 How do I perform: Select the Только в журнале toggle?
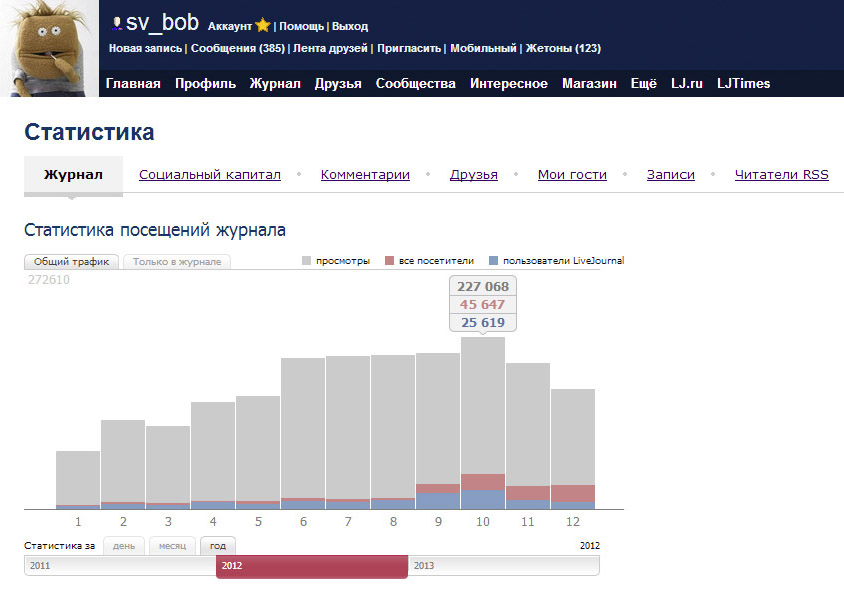tap(177, 262)
